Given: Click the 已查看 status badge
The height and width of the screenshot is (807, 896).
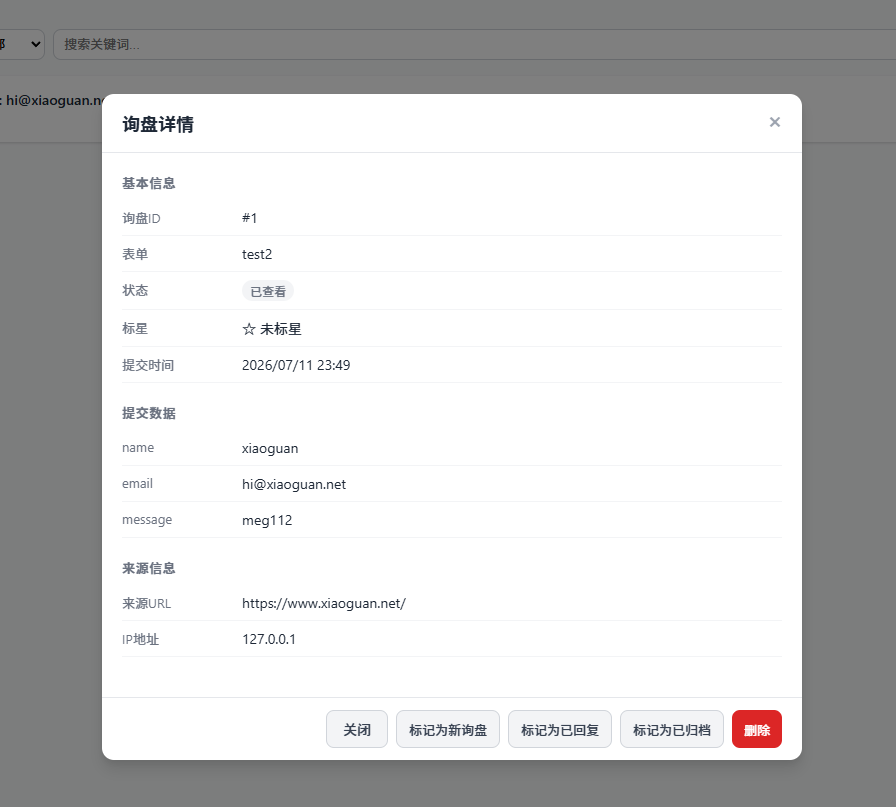Looking at the screenshot, I should click(267, 291).
